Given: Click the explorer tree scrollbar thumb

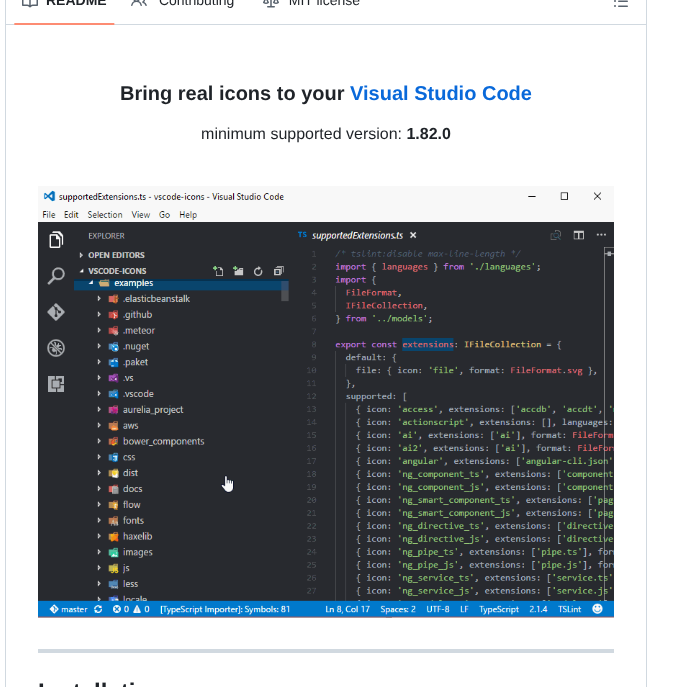Looking at the screenshot, I should point(285,291).
